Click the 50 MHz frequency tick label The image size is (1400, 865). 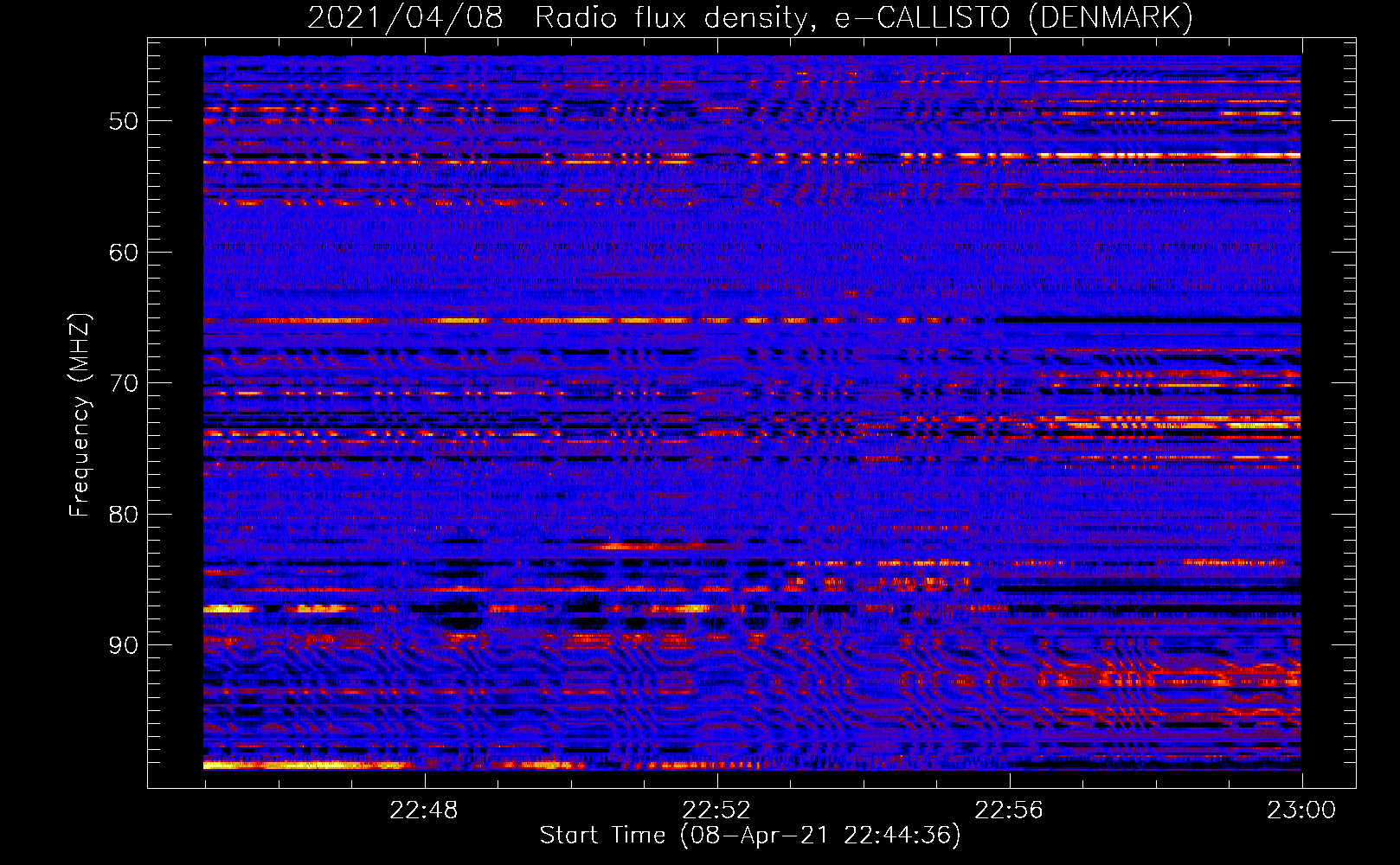(124, 121)
